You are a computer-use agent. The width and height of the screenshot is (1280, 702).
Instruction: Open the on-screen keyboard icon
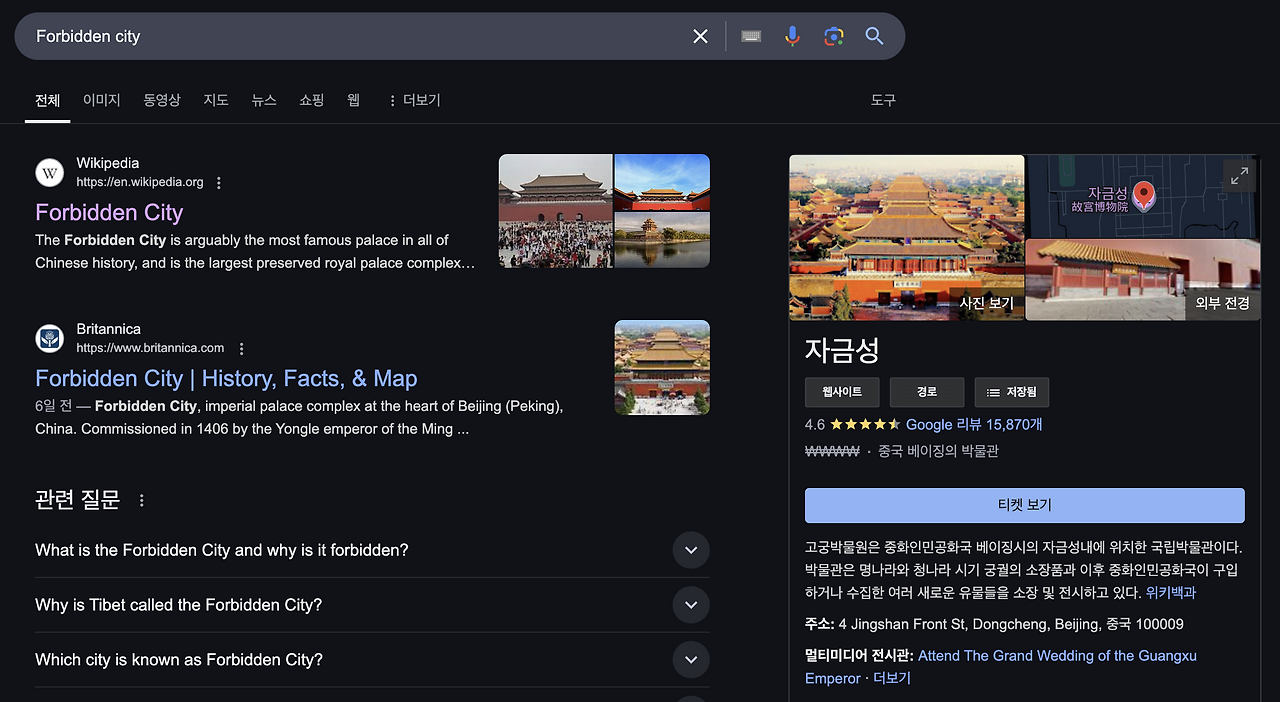click(751, 36)
